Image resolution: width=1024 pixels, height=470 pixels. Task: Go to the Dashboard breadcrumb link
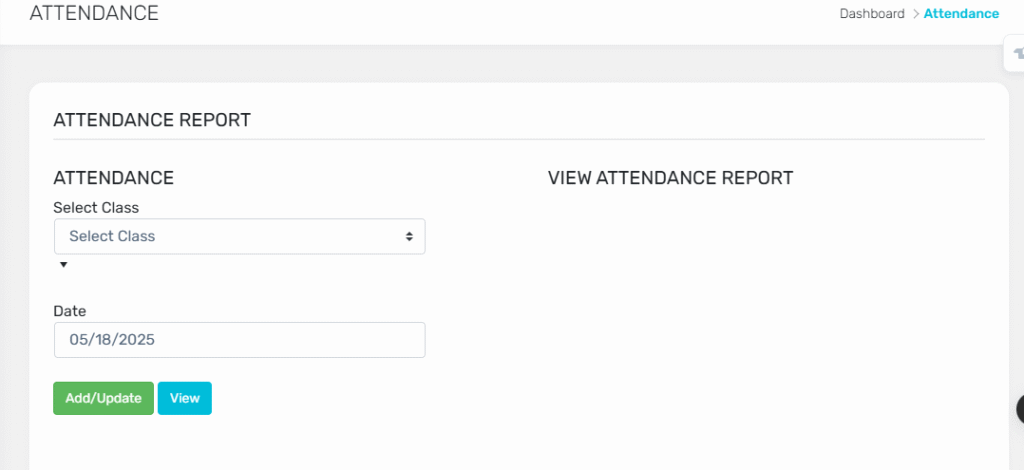(872, 14)
